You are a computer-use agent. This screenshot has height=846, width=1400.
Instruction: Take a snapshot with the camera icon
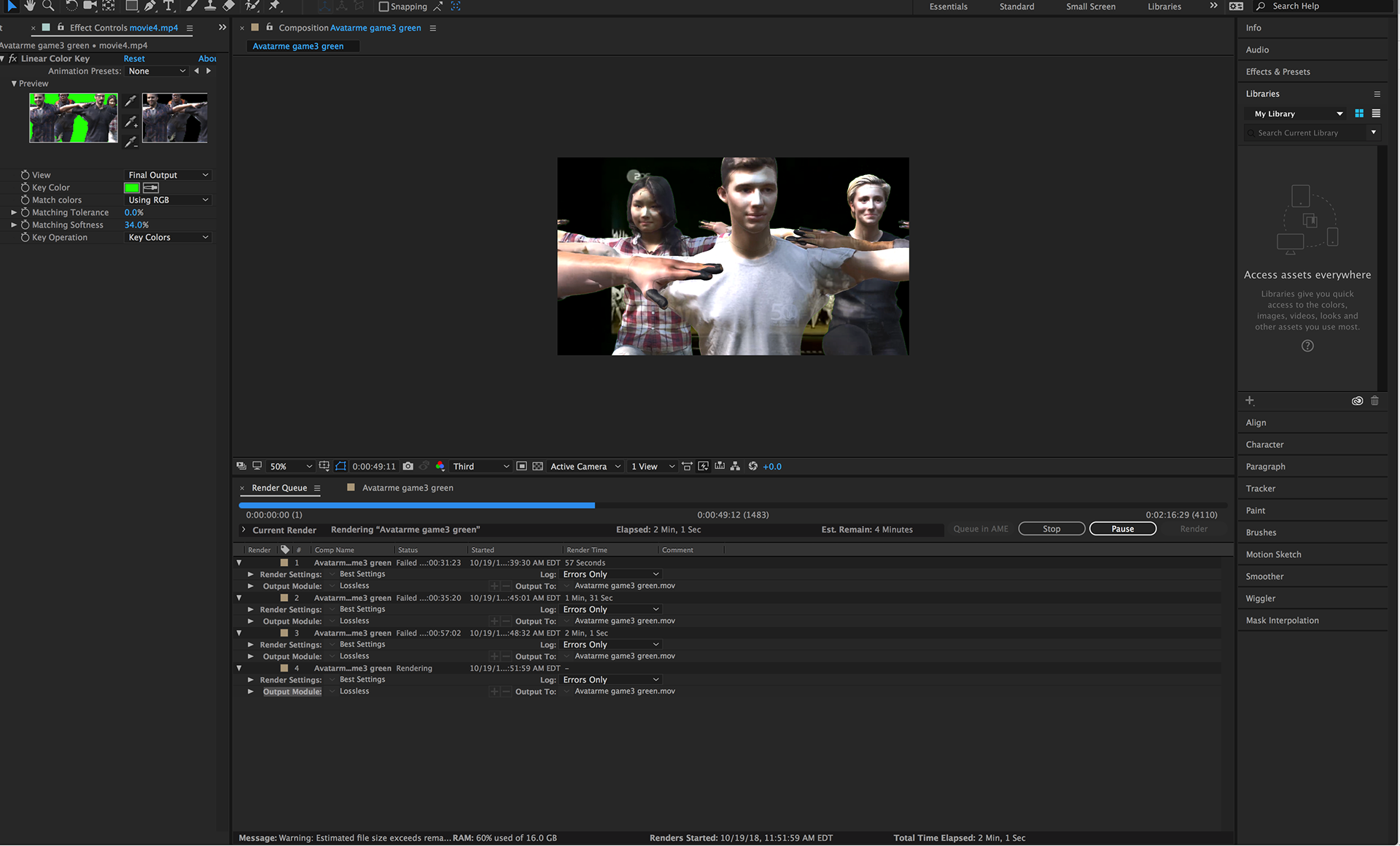pyautogui.click(x=408, y=466)
